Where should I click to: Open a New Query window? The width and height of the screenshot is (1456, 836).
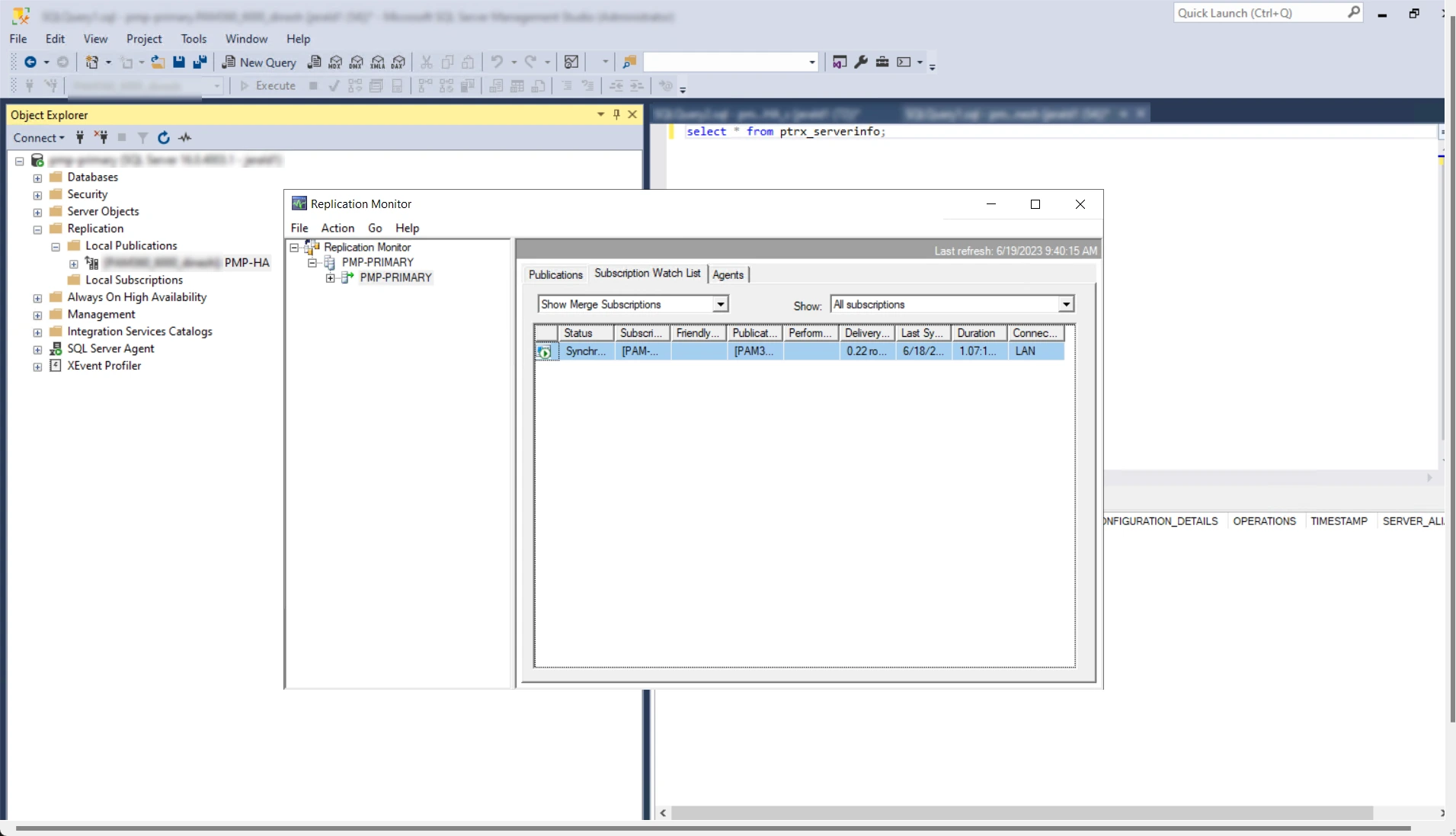coord(259,62)
